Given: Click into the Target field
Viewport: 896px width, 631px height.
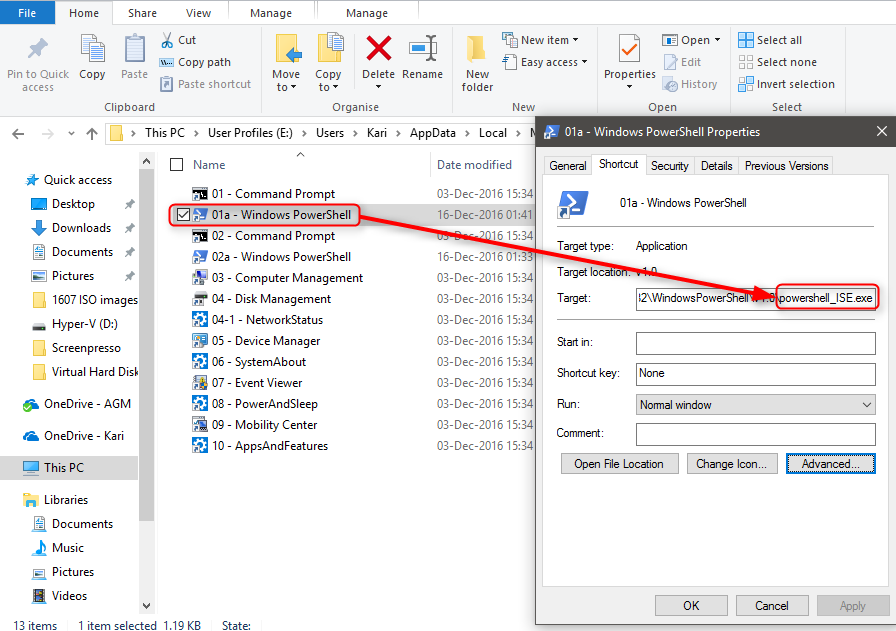Looking at the screenshot, I should point(755,298).
